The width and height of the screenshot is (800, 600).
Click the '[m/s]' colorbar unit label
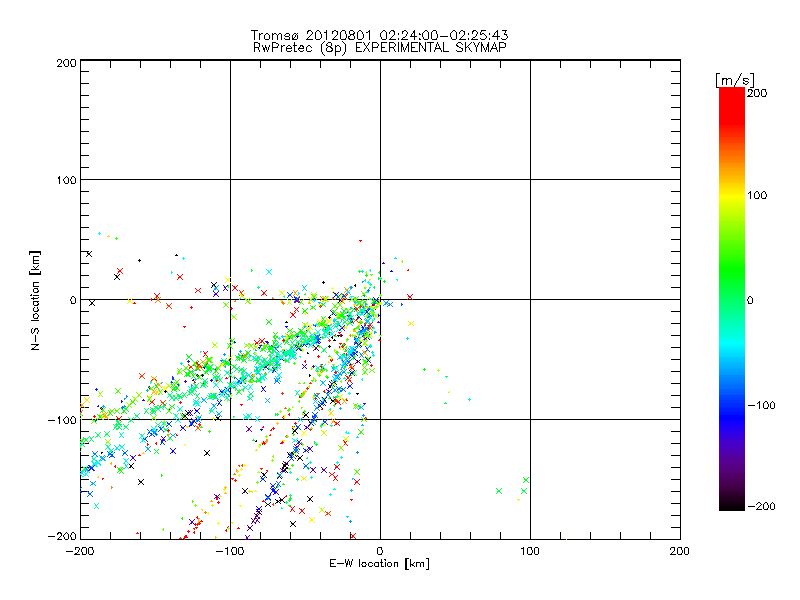735,80
